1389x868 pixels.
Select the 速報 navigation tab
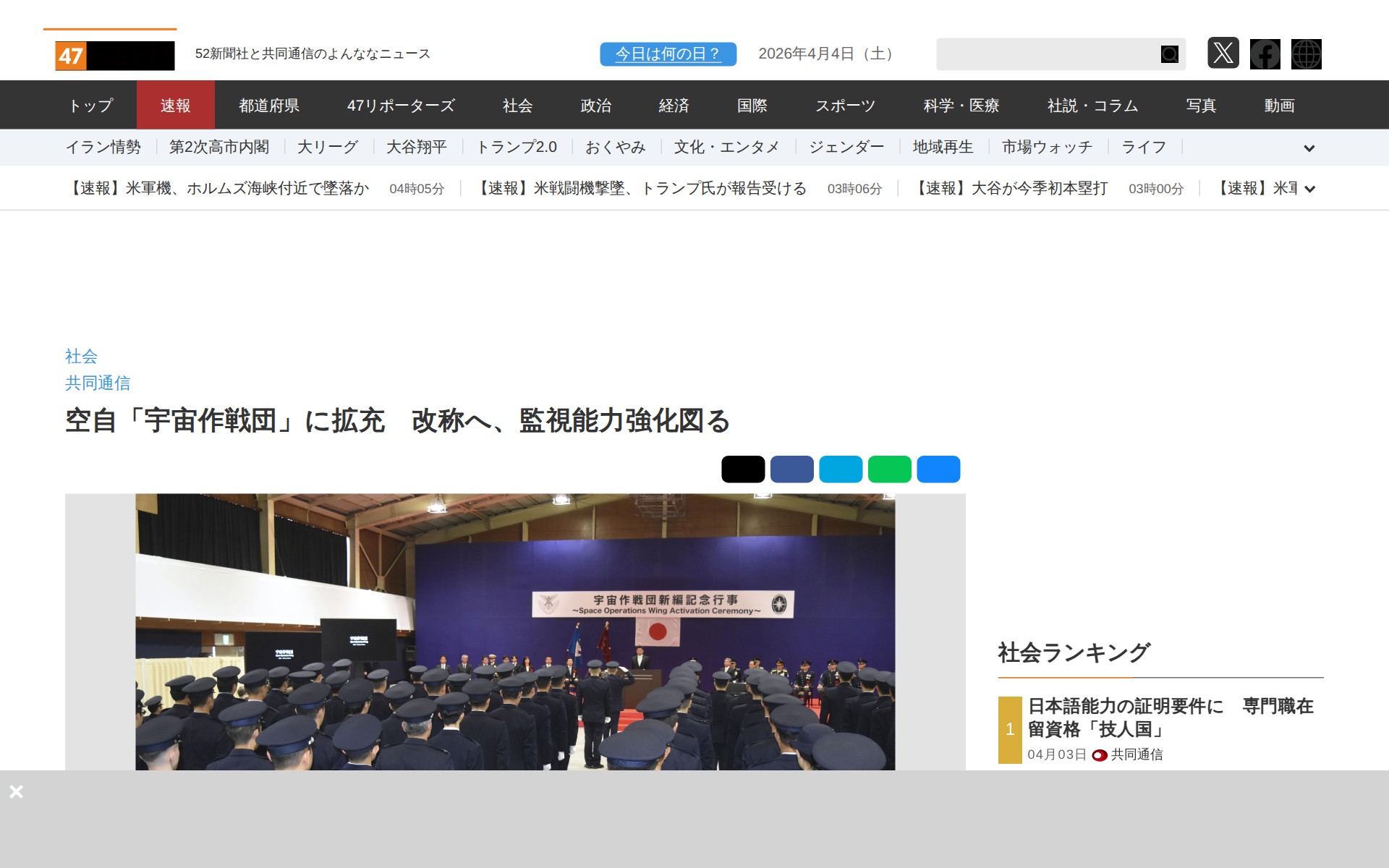point(175,106)
